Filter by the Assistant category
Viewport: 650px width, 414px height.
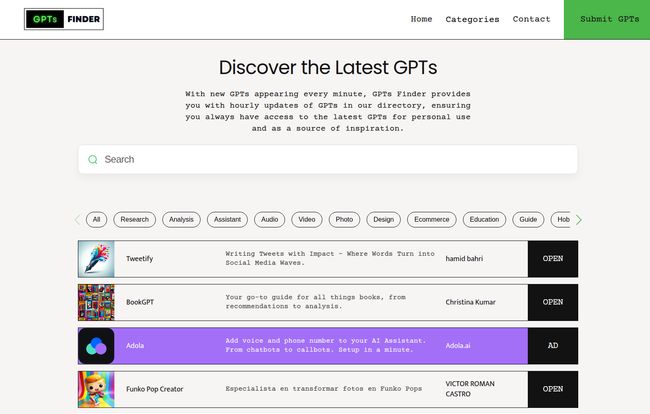click(x=227, y=220)
